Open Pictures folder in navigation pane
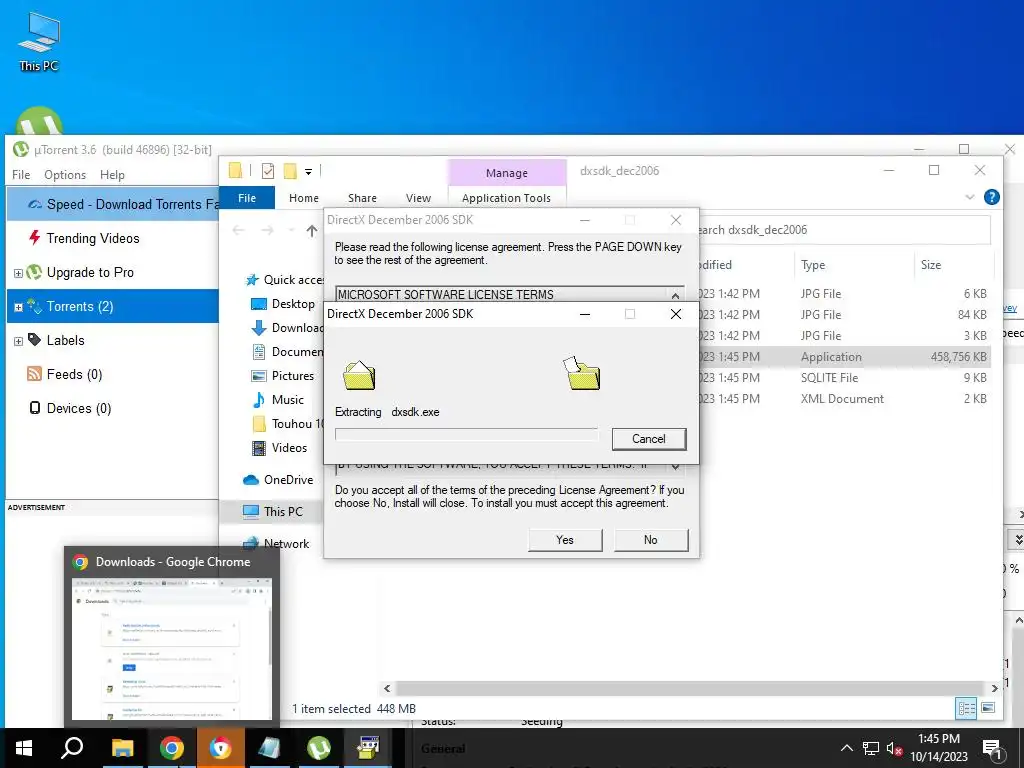This screenshot has width=1024, height=768. 283,376
